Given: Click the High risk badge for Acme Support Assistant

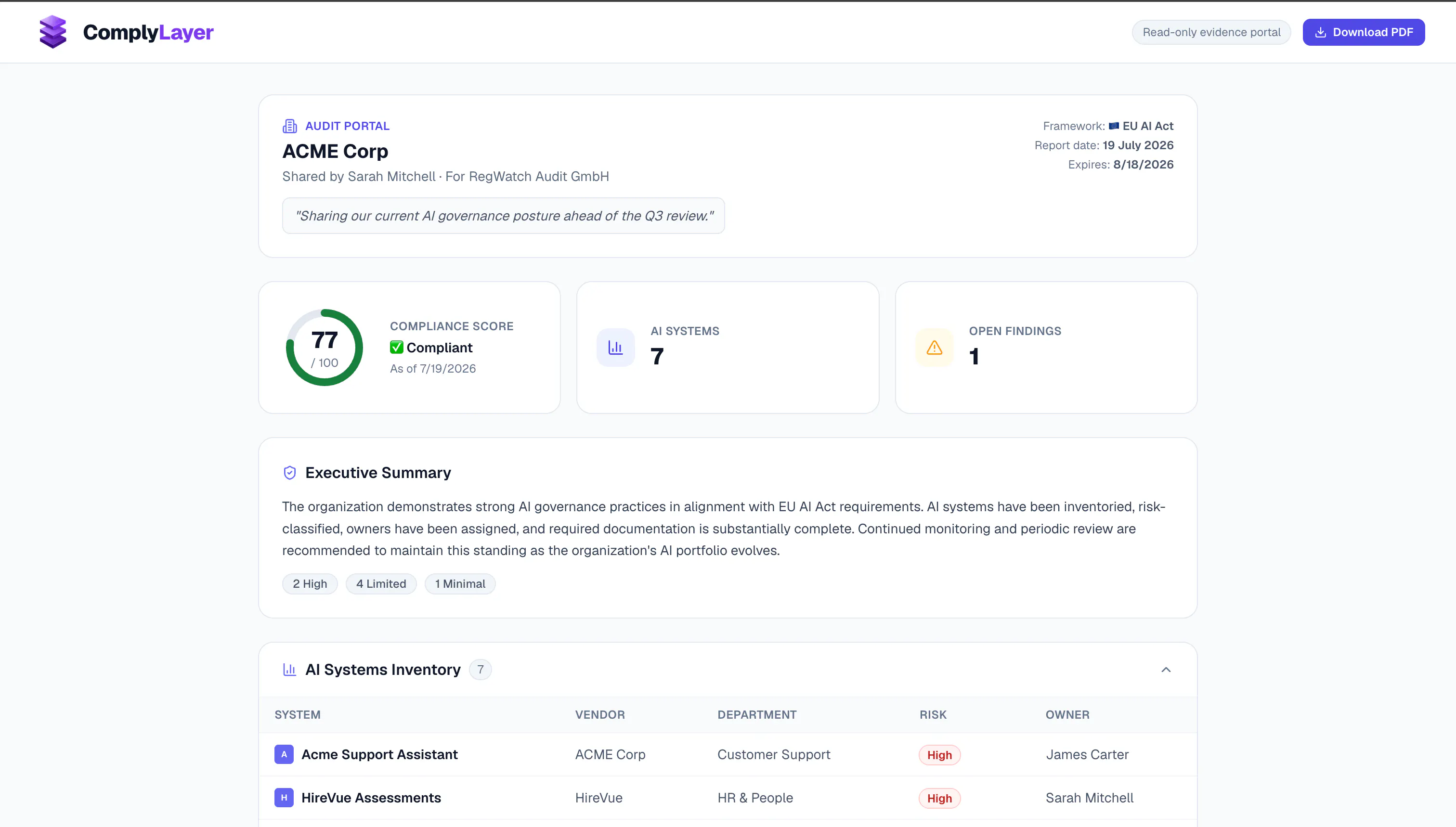Looking at the screenshot, I should 939,755.
